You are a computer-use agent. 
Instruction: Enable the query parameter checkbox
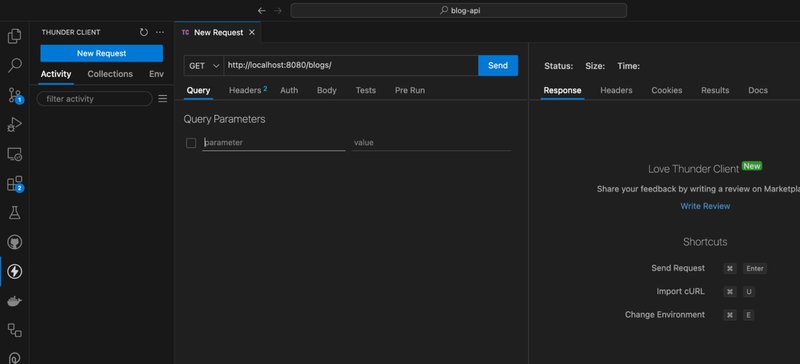point(191,143)
